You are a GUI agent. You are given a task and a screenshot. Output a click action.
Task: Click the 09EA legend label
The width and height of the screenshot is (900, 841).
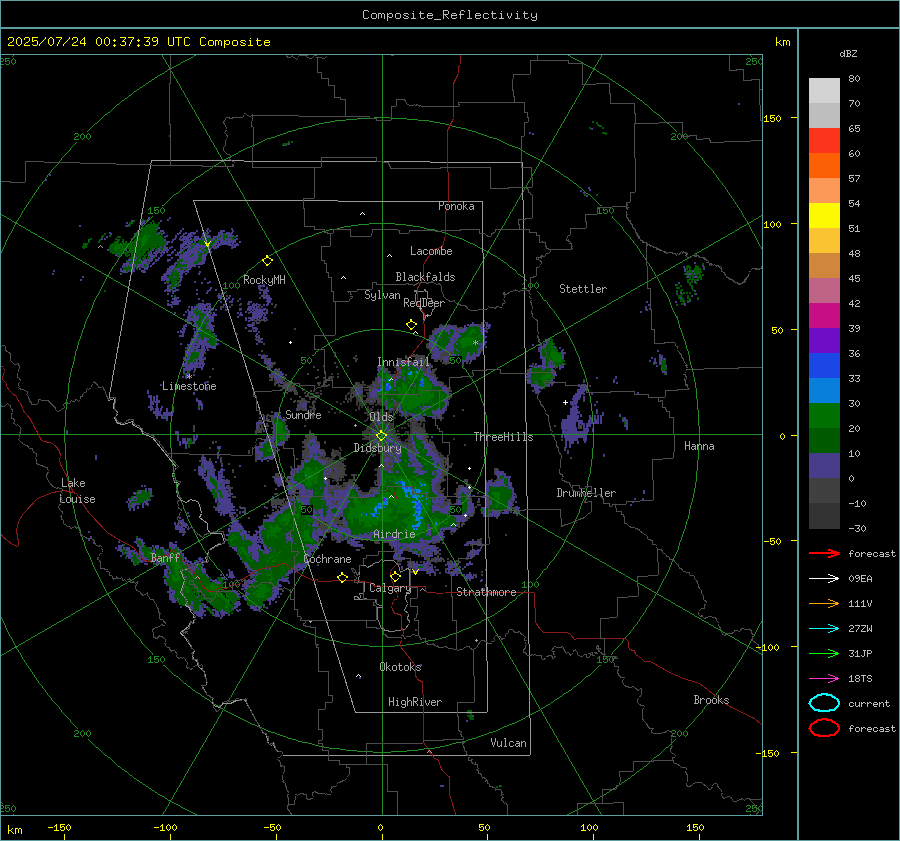click(x=860, y=579)
